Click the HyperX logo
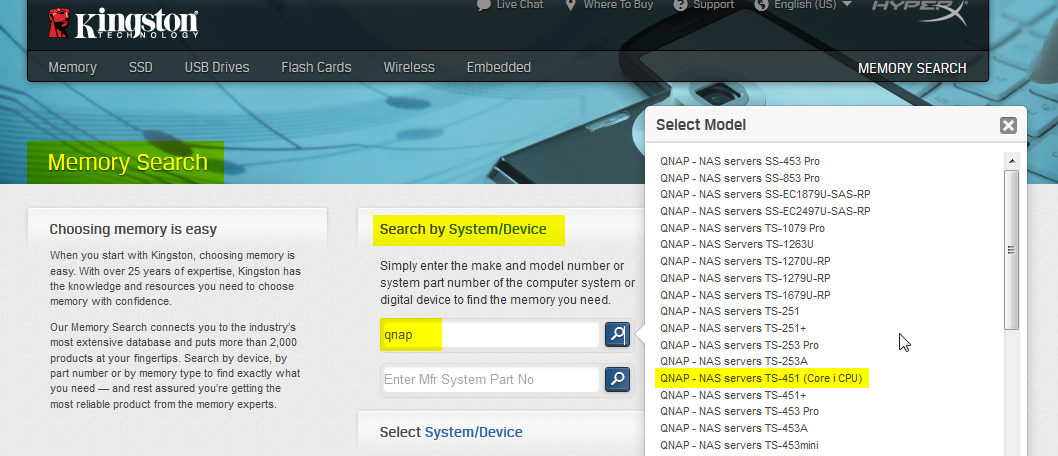1058x456 pixels. point(918,10)
